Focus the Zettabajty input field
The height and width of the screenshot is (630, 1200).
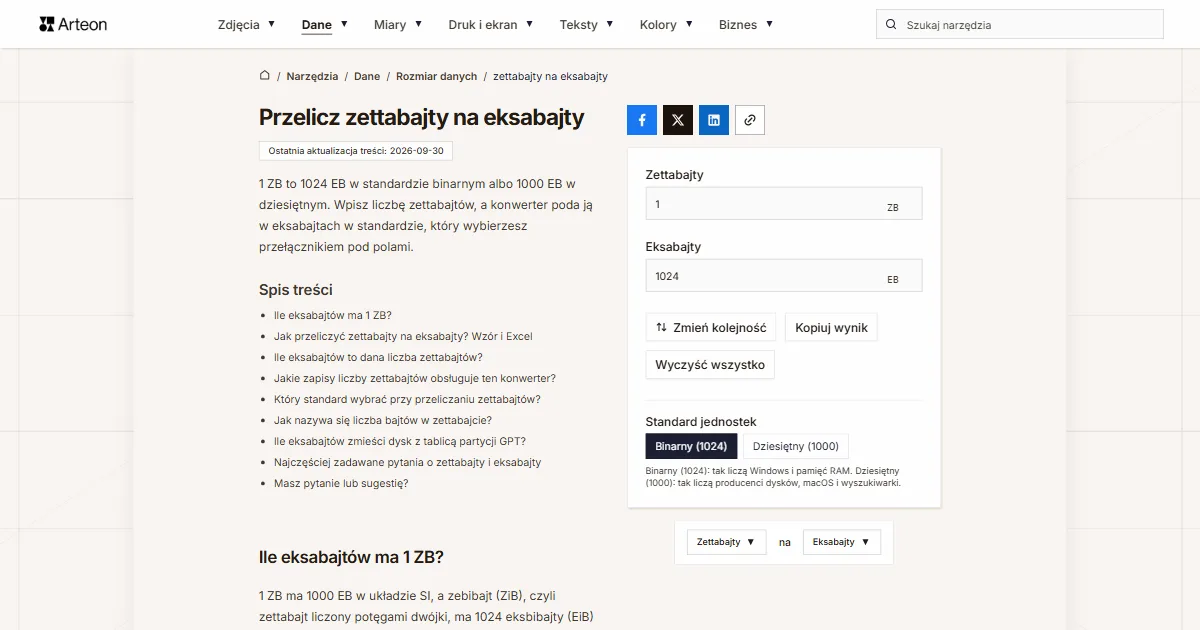tap(784, 204)
